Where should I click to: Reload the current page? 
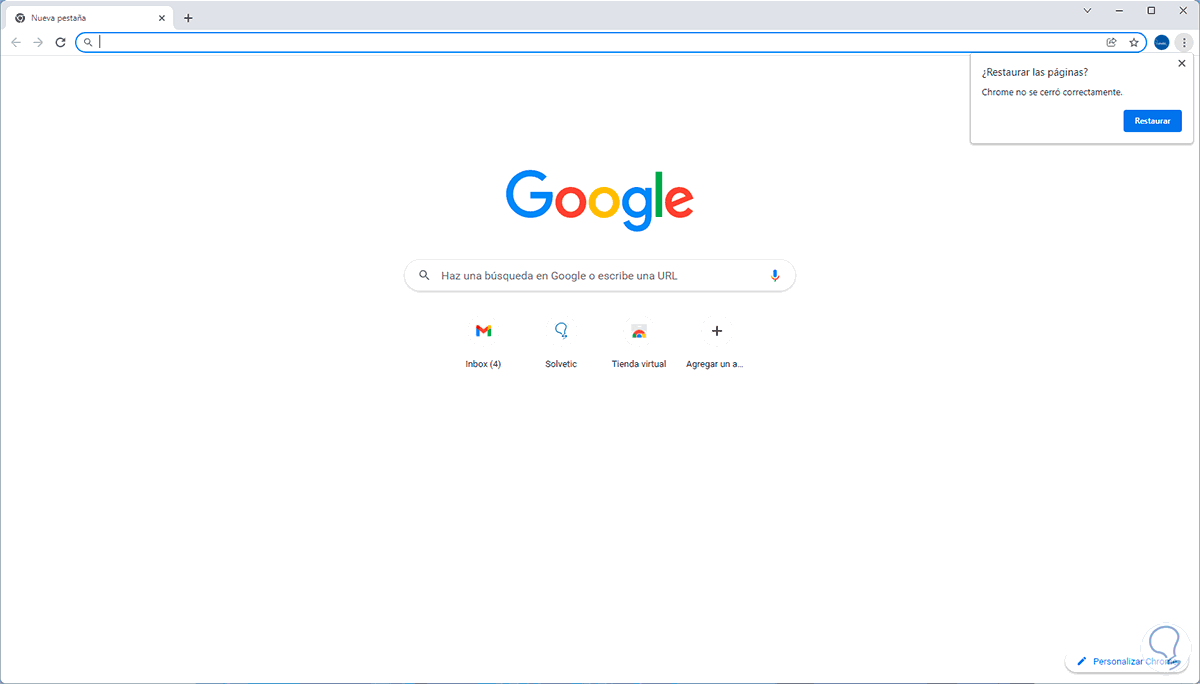tap(60, 42)
